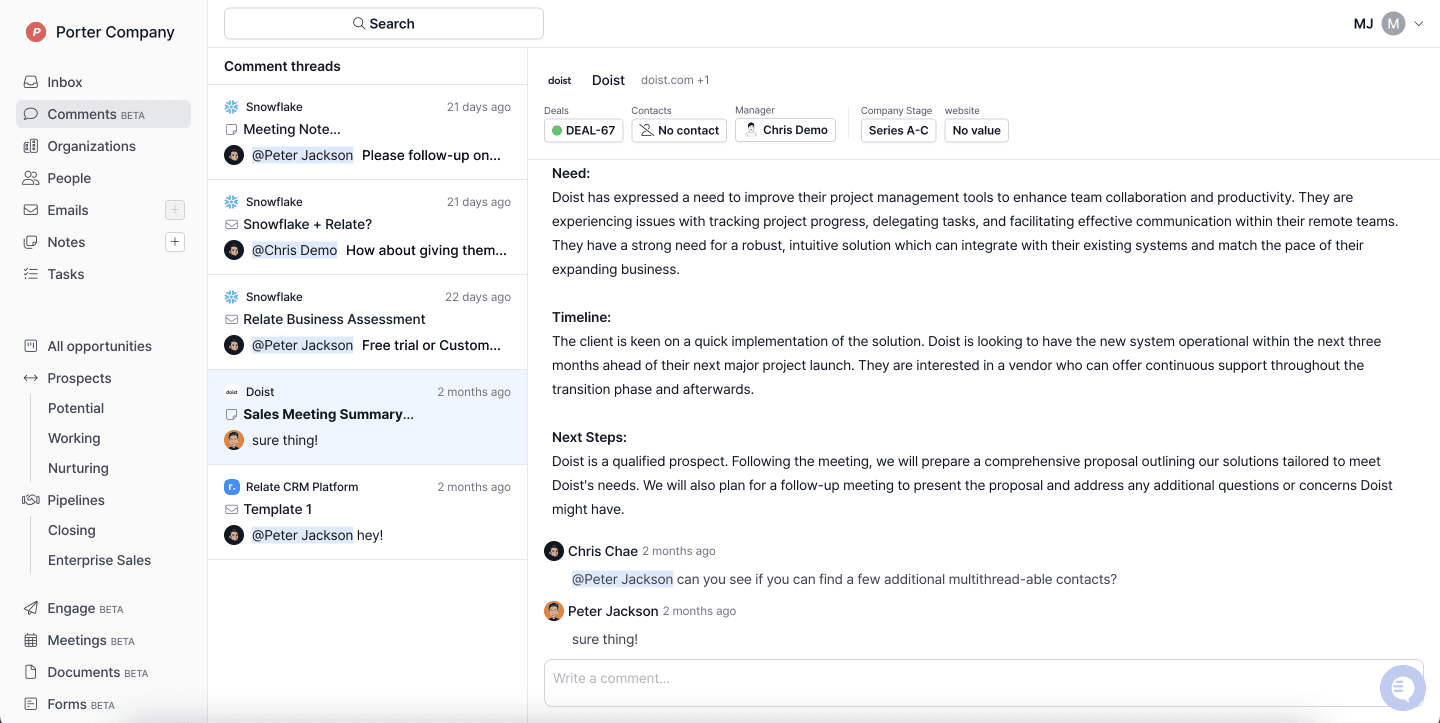Click the Search field

click(x=384, y=23)
